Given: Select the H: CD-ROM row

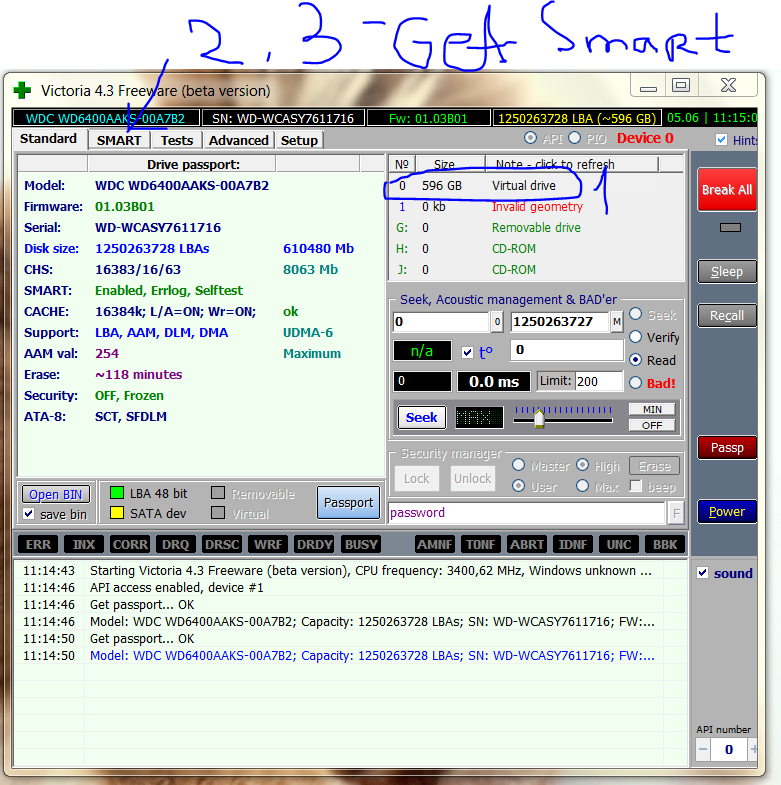Looking at the screenshot, I should (x=536, y=249).
